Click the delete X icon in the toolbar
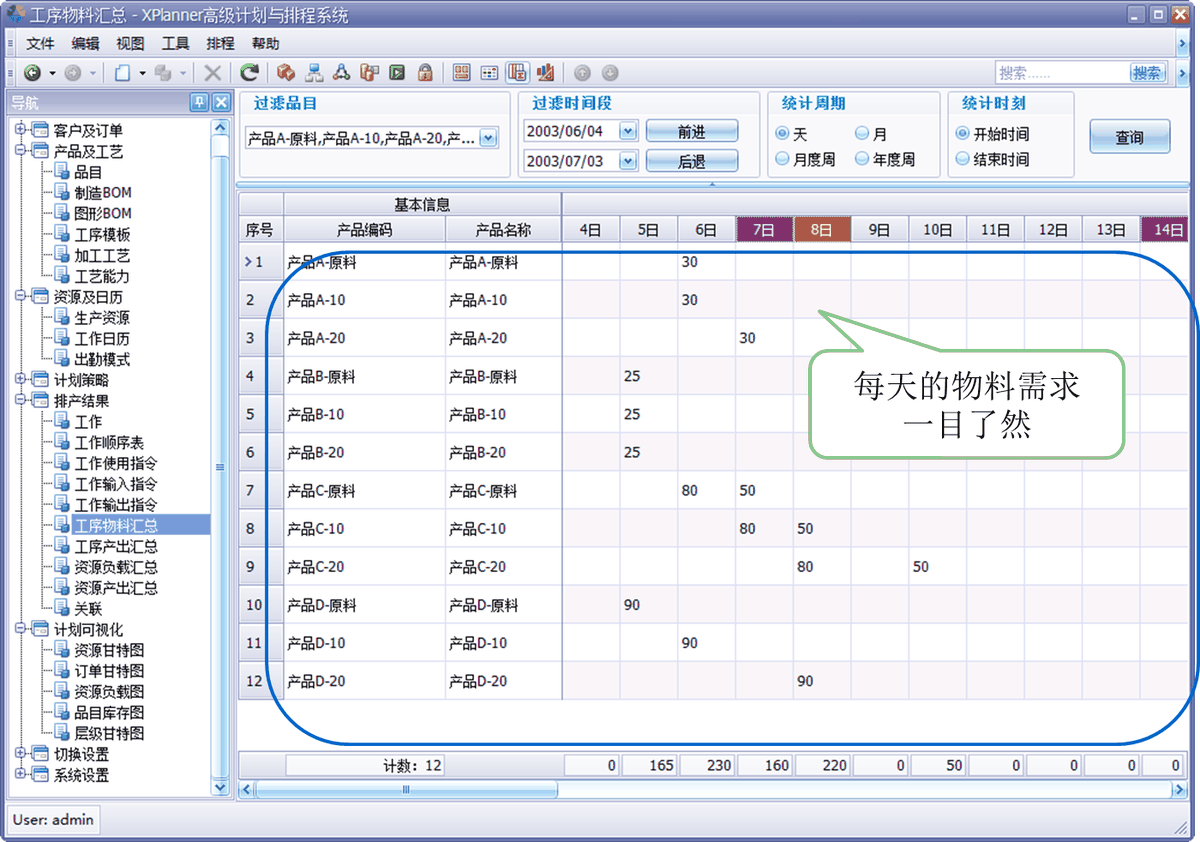 coord(212,73)
